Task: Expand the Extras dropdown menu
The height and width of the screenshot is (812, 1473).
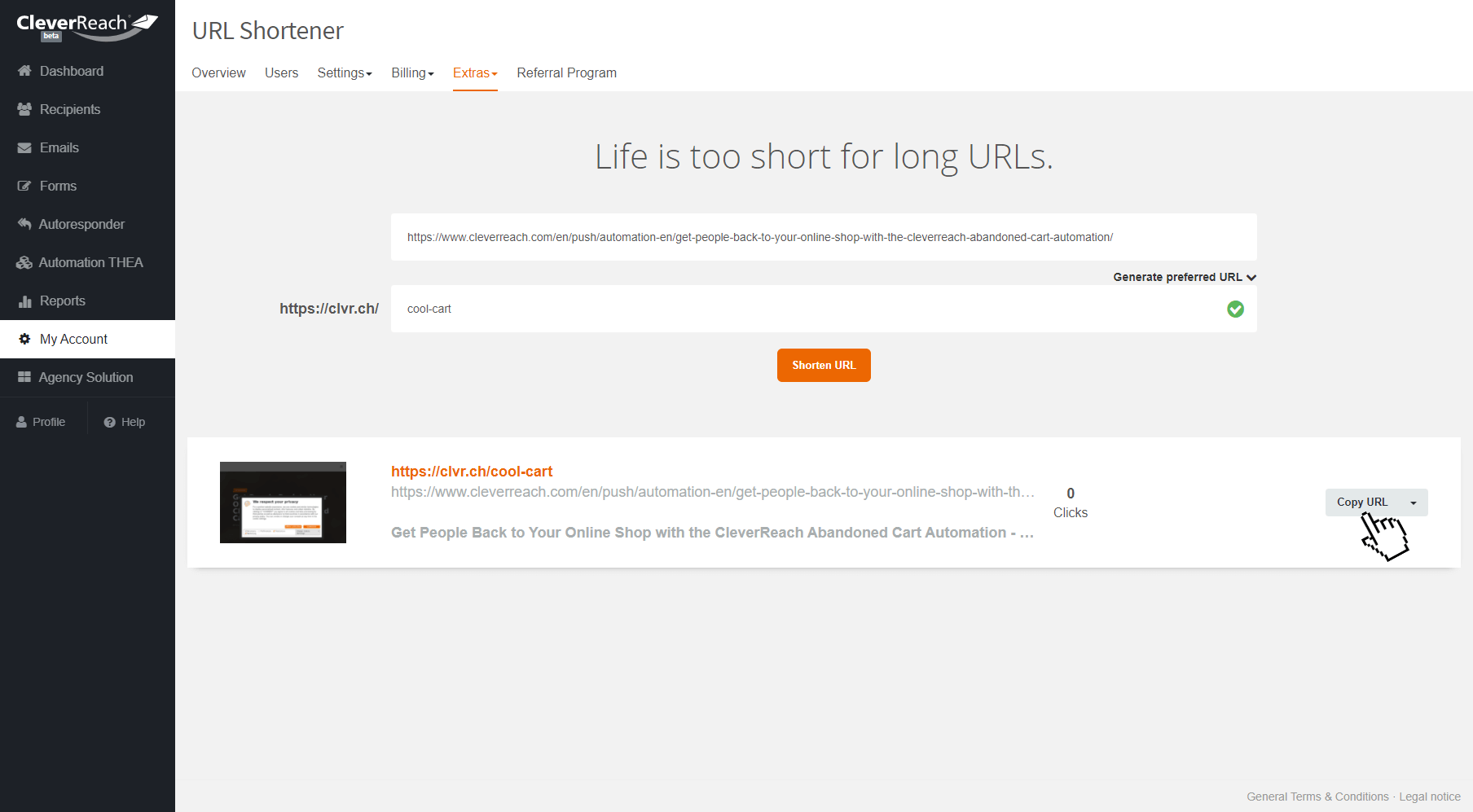Action: tap(475, 72)
